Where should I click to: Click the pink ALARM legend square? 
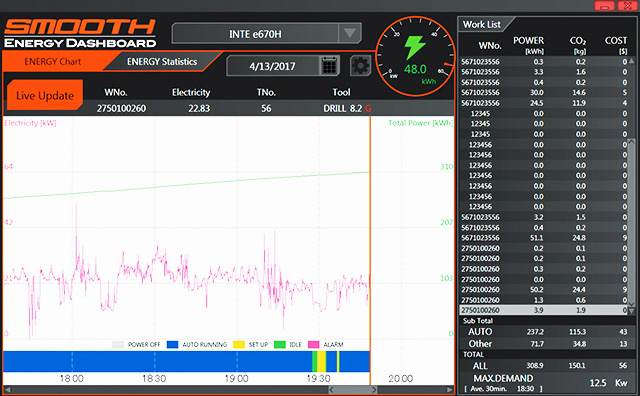(x=313, y=345)
